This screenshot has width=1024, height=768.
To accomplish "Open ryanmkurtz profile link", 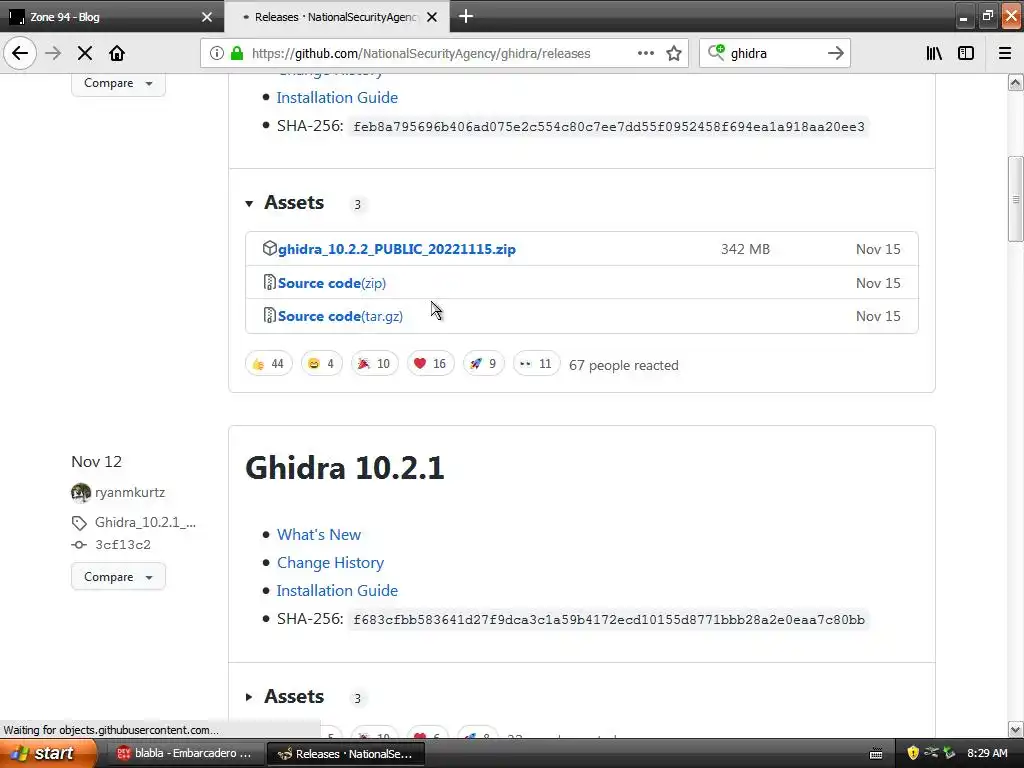I will [x=130, y=492].
